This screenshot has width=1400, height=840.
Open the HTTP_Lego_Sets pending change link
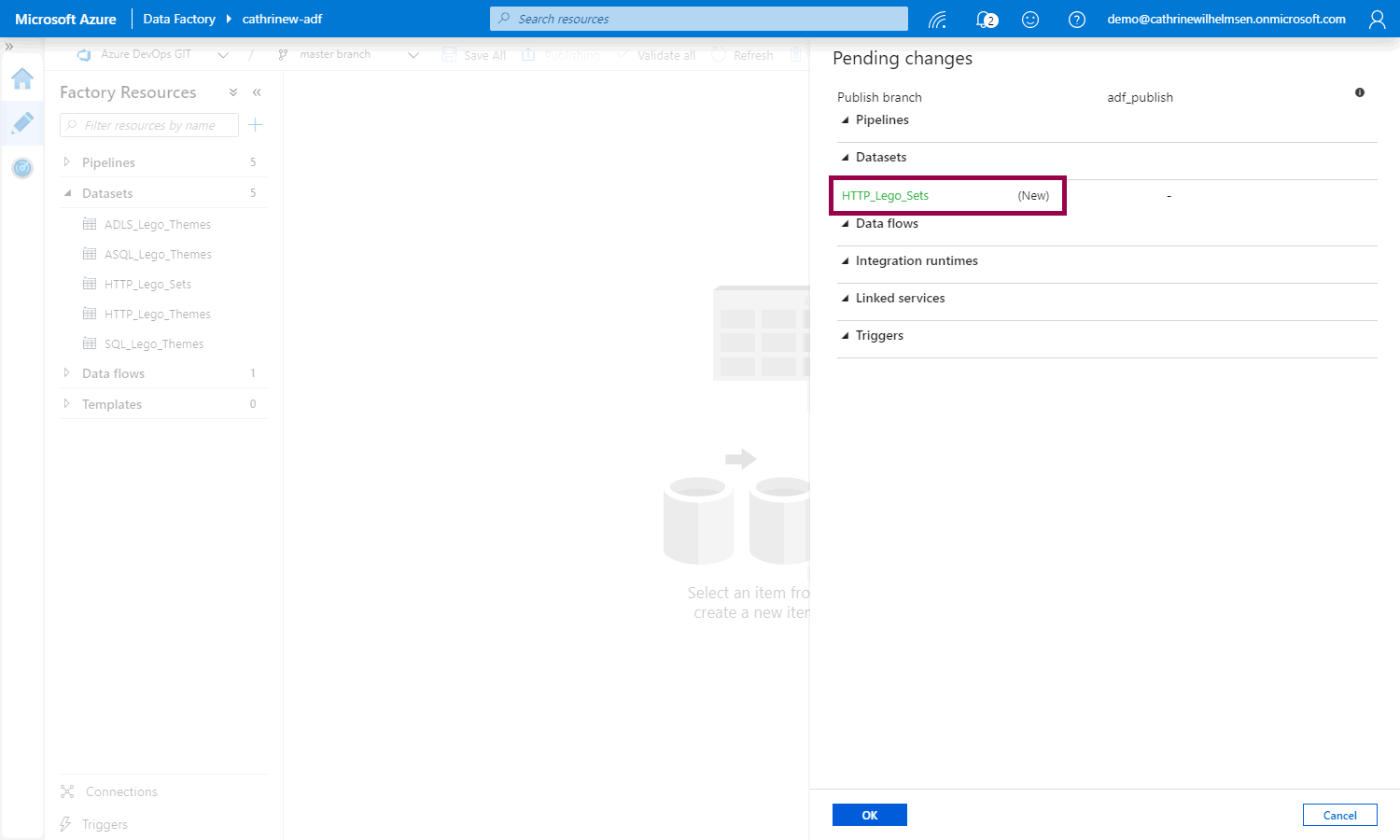pos(885,196)
